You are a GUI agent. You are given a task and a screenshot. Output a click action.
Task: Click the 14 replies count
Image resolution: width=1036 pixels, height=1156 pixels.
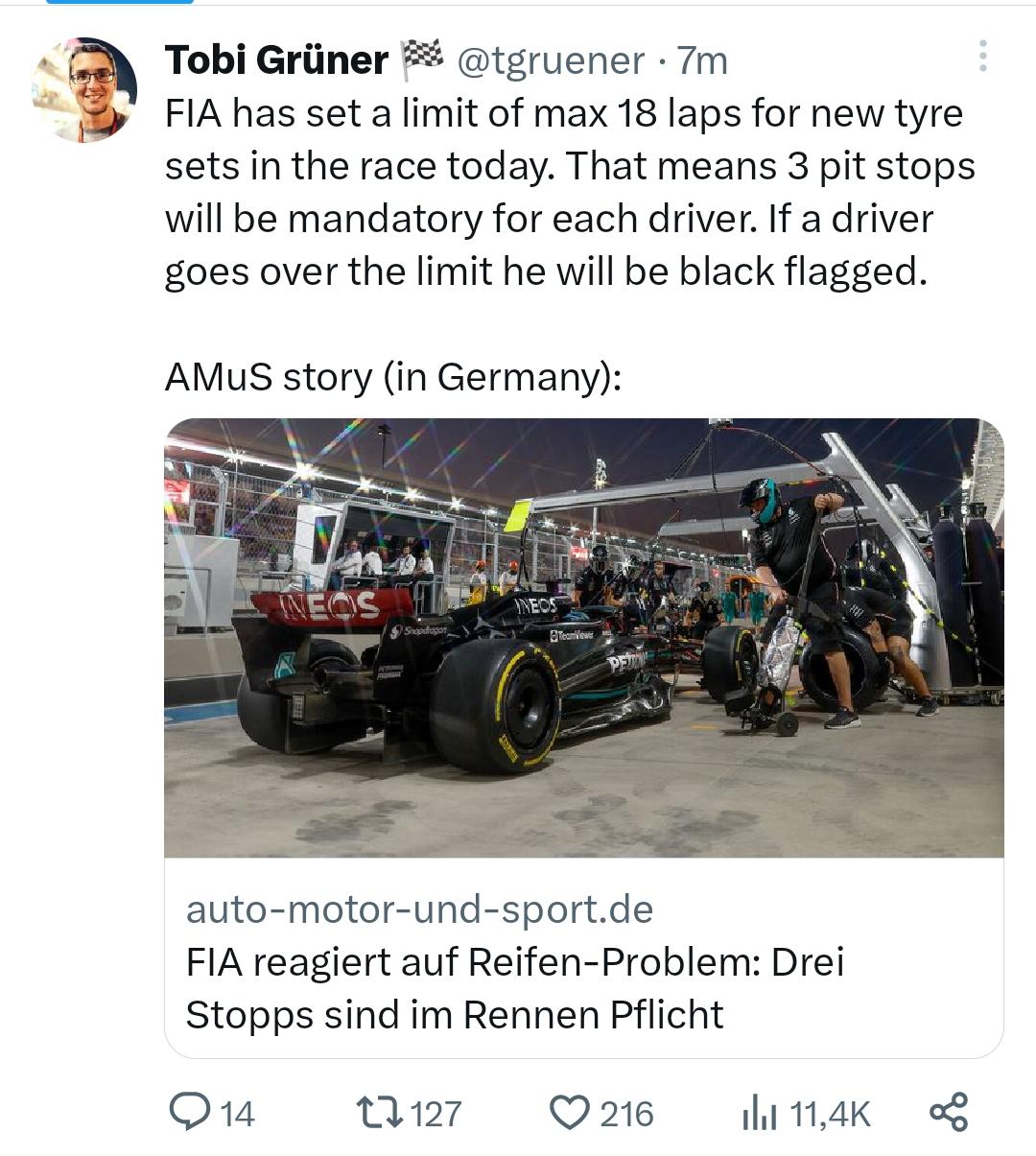pyautogui.click(x=237, y=1114)
